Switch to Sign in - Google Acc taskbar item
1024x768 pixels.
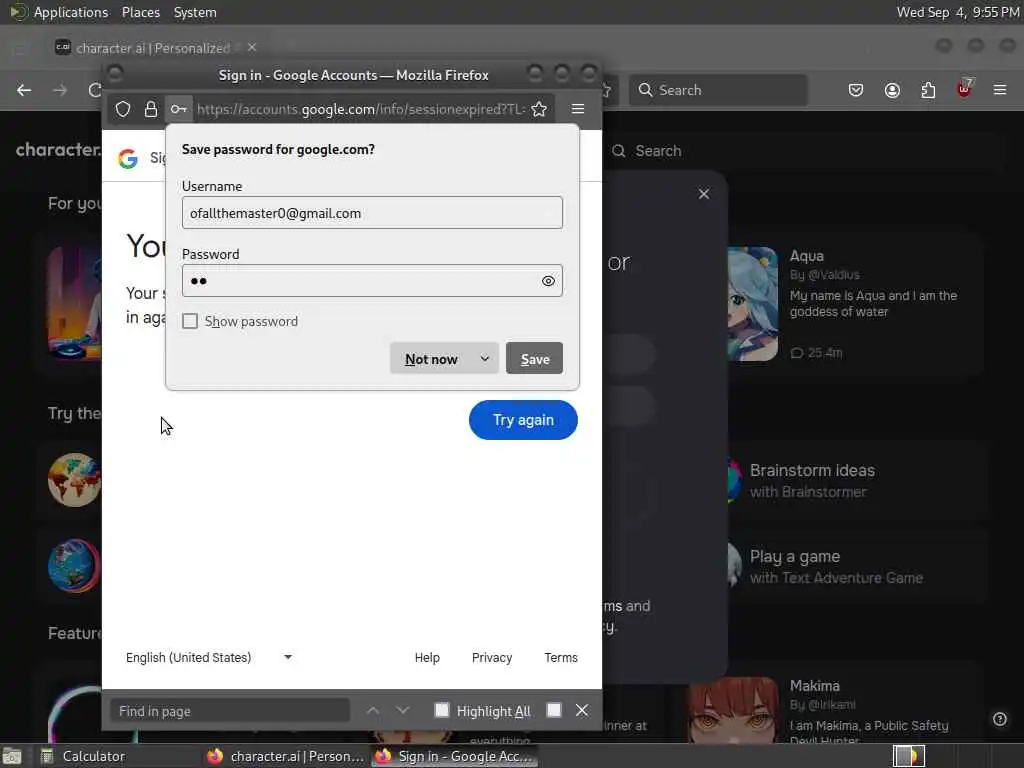tap(455, 756)
